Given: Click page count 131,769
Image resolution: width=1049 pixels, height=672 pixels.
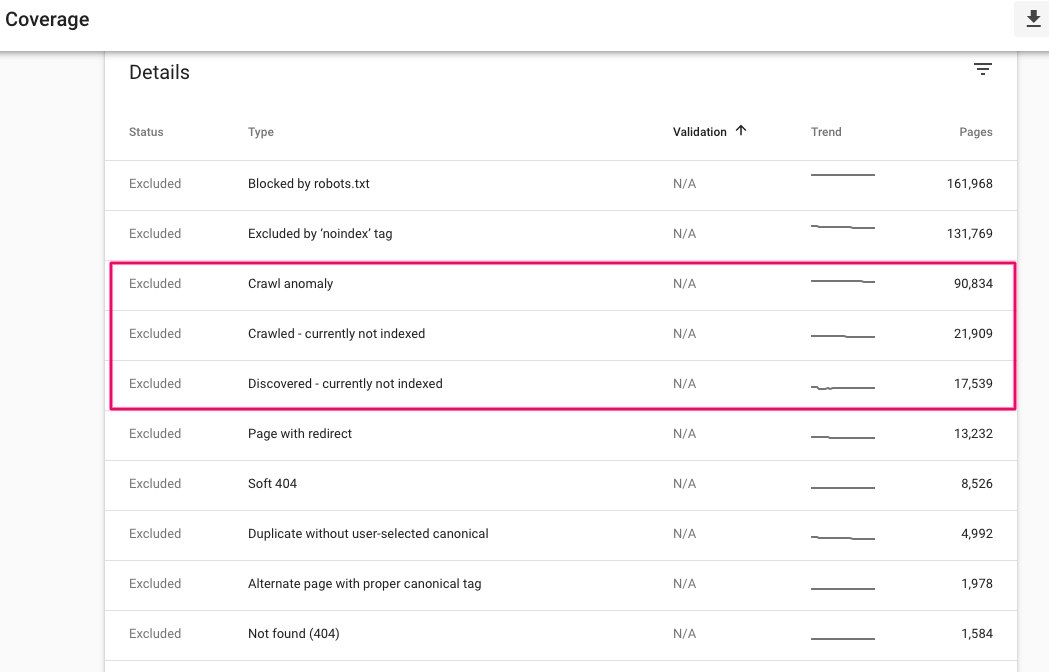Looking at the screenshot, I should [x=969, y=234].
